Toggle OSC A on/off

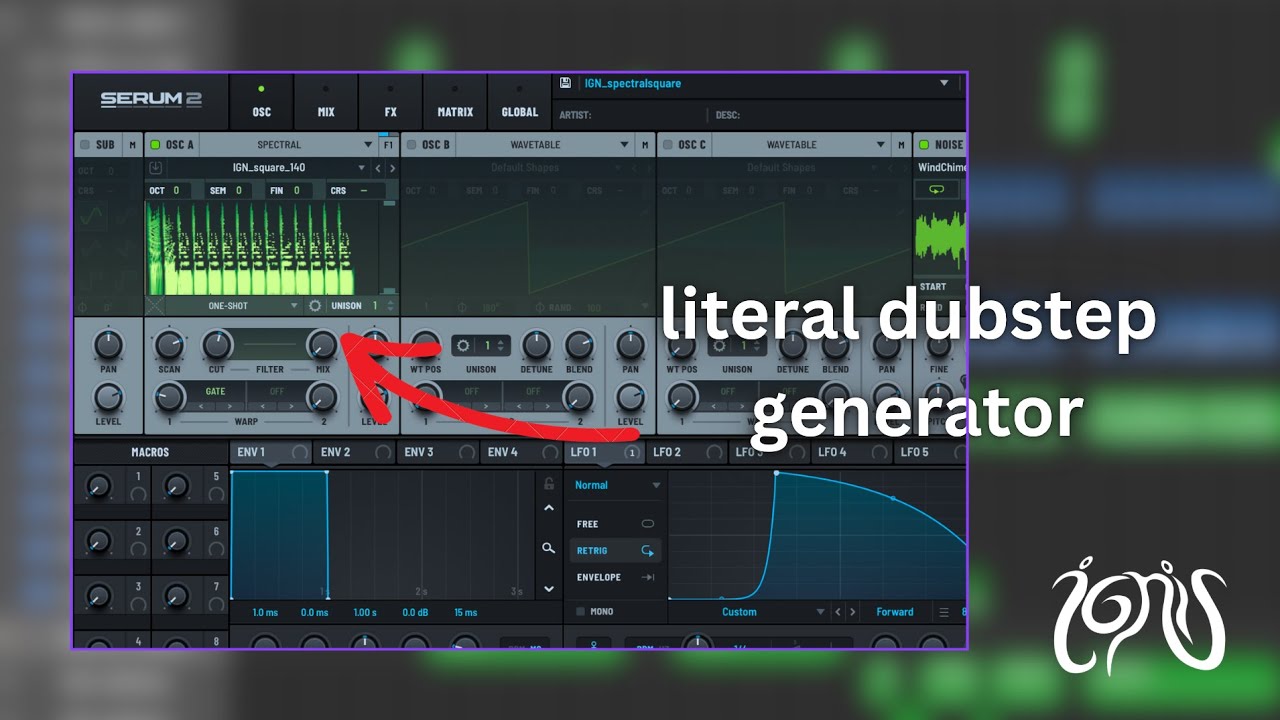click(155, 145)
